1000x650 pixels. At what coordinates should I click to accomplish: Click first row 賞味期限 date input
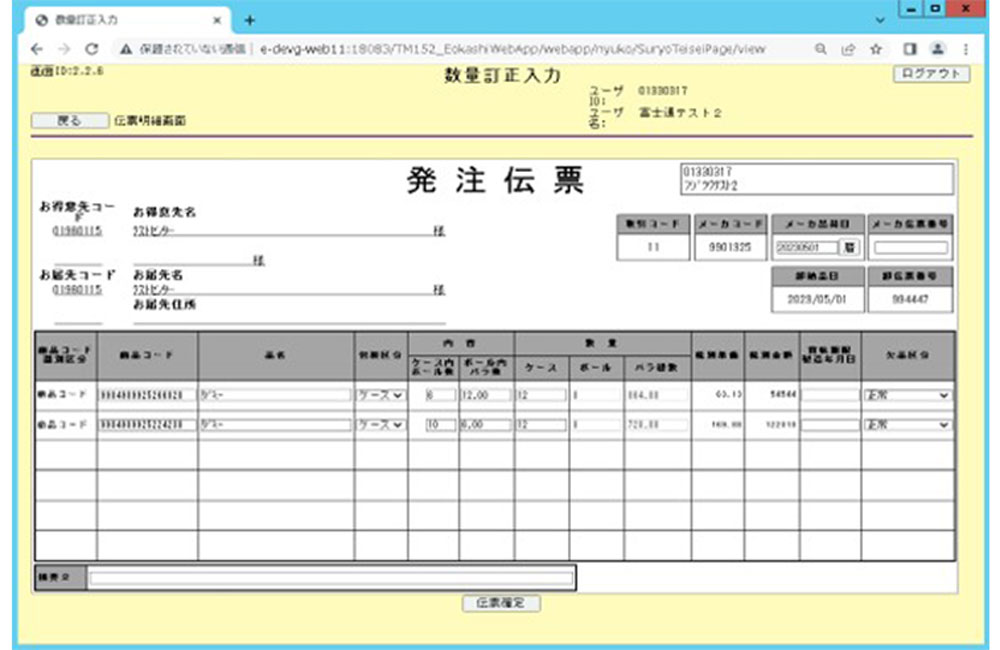coord(830,395)
